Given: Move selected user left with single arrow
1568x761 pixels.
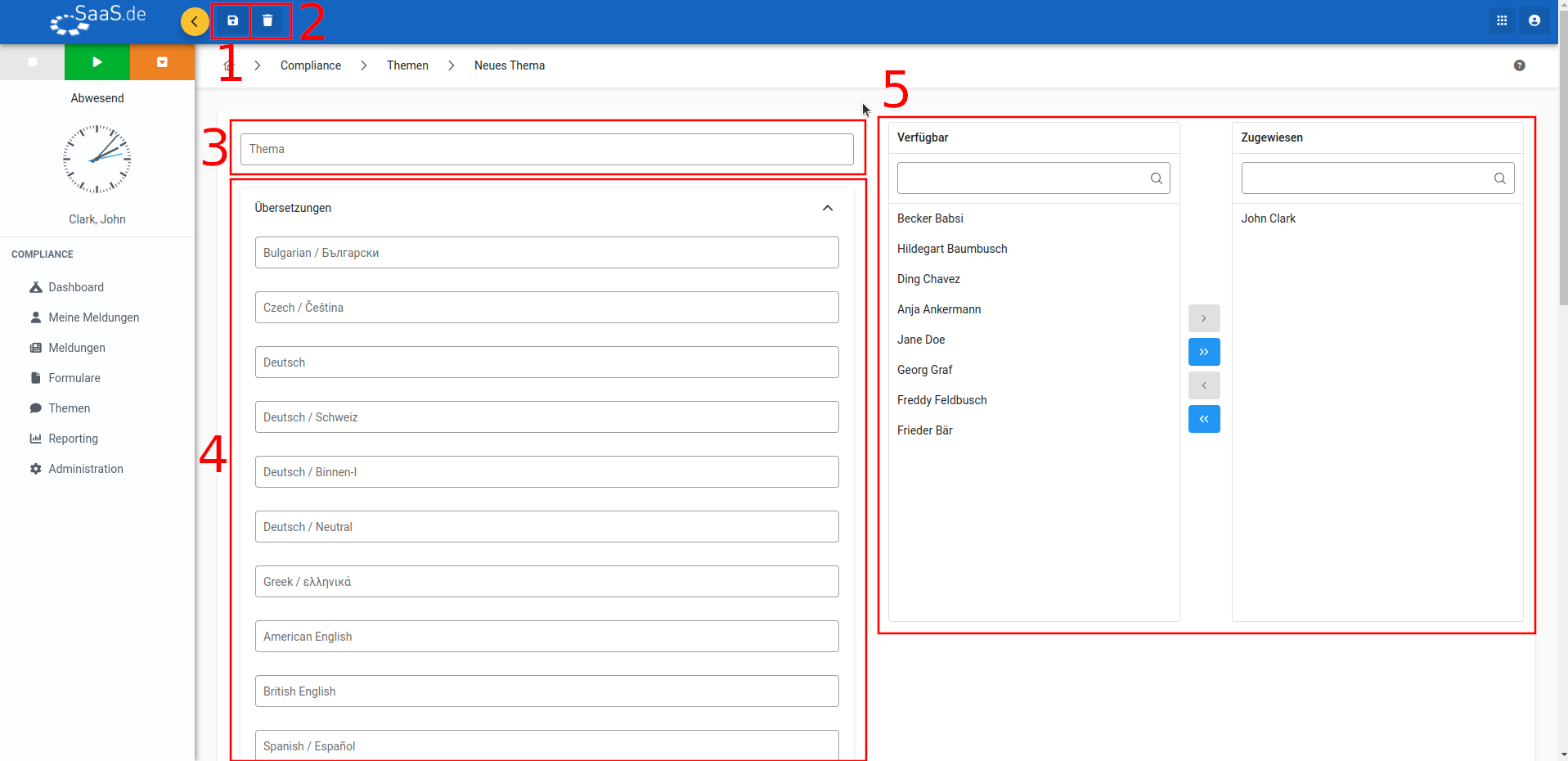Looking at the screenshot, I should (x=1204, y=385).
